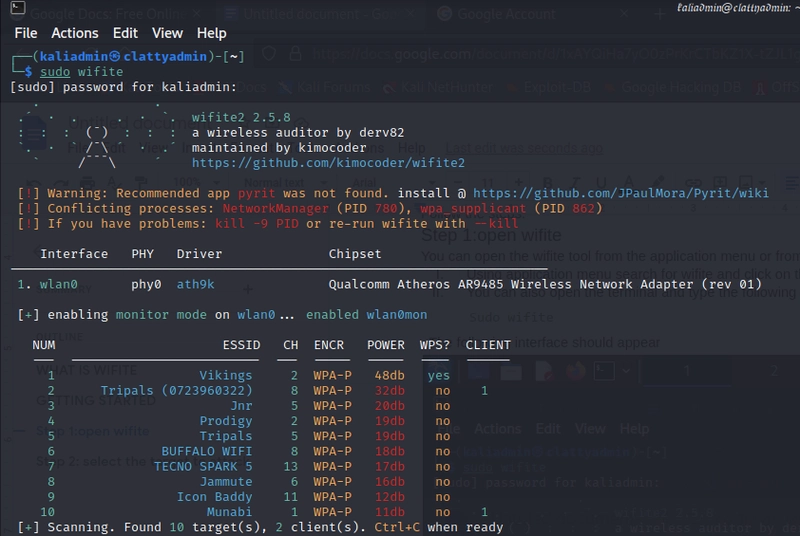The height and width of the screenshot is (536, 800).
Task: Open the Edit menu in terminal
Action: pyautogui.click(x=125, y=33)
